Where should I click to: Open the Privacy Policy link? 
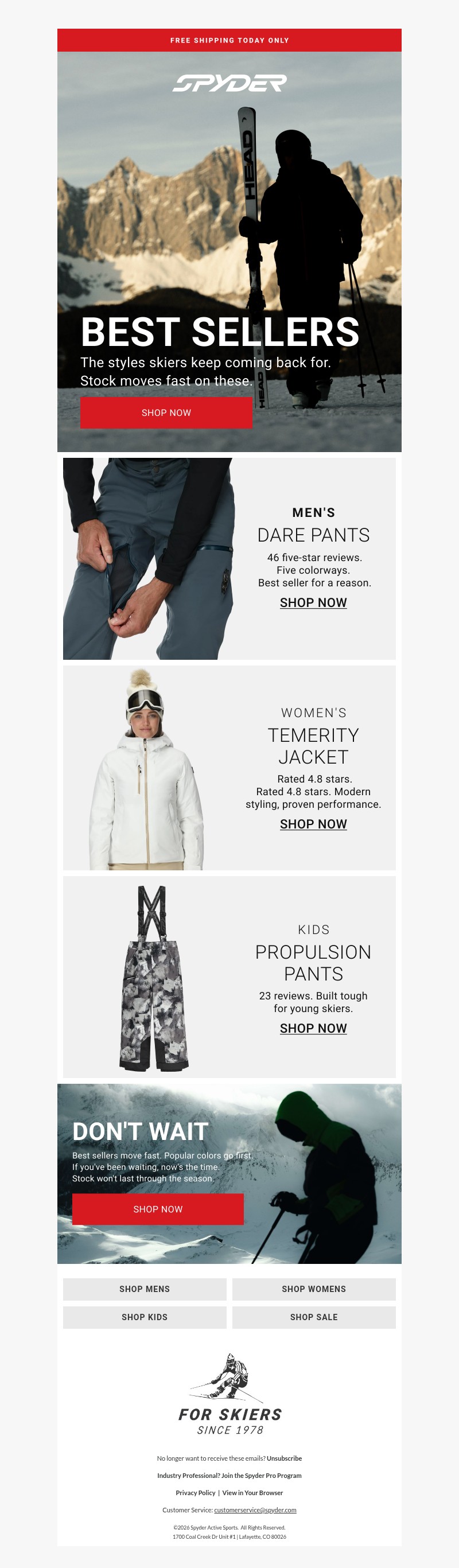point(196,1492)
